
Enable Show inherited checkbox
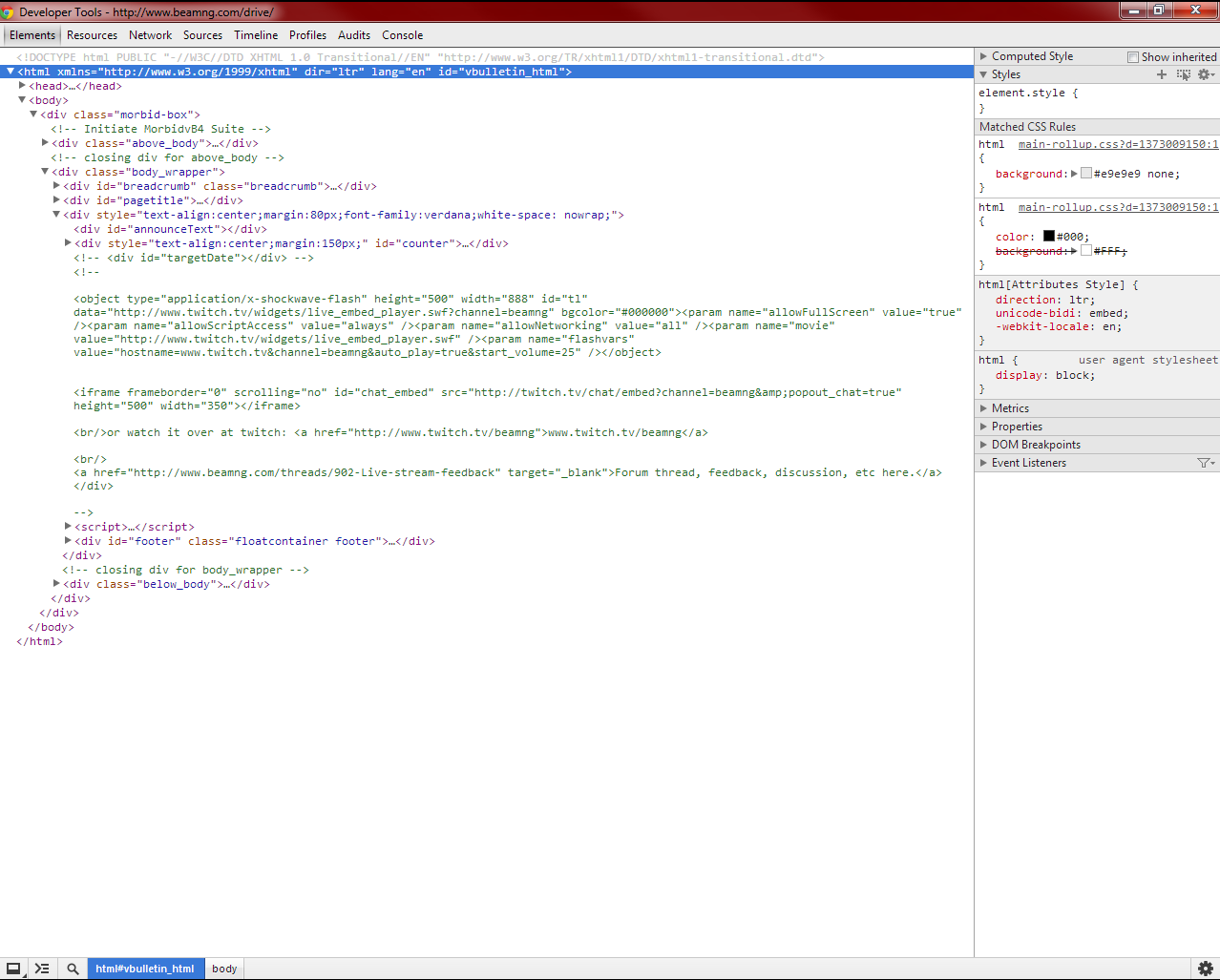pos(1133,57)
